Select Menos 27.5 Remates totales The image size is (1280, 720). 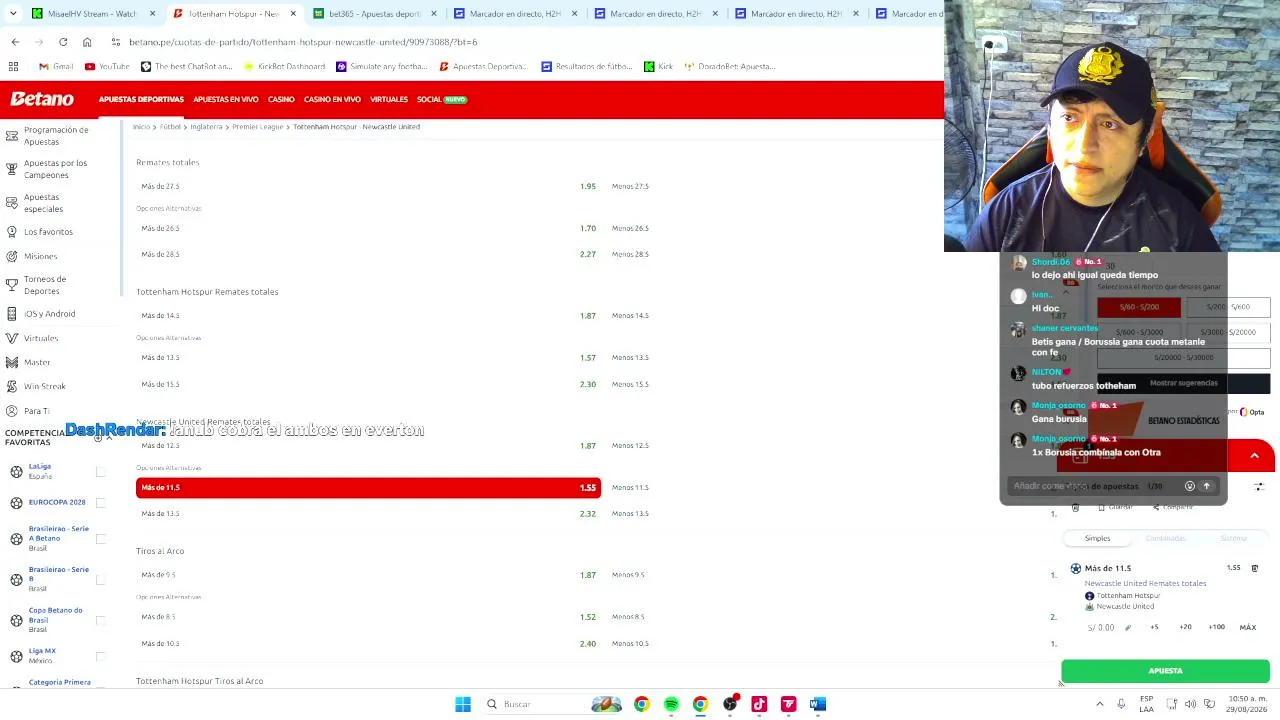pyautogui.click(x=630, y=186)
